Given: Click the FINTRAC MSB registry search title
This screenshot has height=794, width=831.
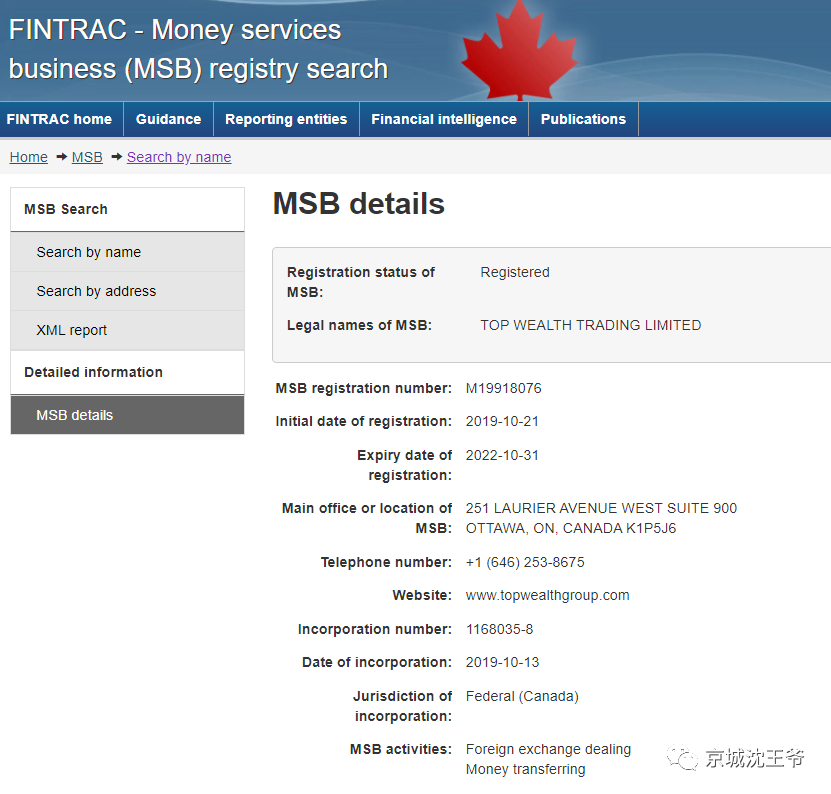Looking at the screenshot, I should pos(199,49).
